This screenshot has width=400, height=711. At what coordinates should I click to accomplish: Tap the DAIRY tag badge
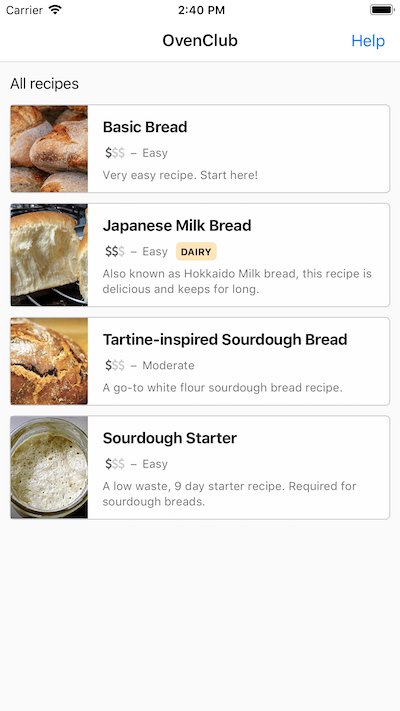pyautogui.click(x=196, y=252)
